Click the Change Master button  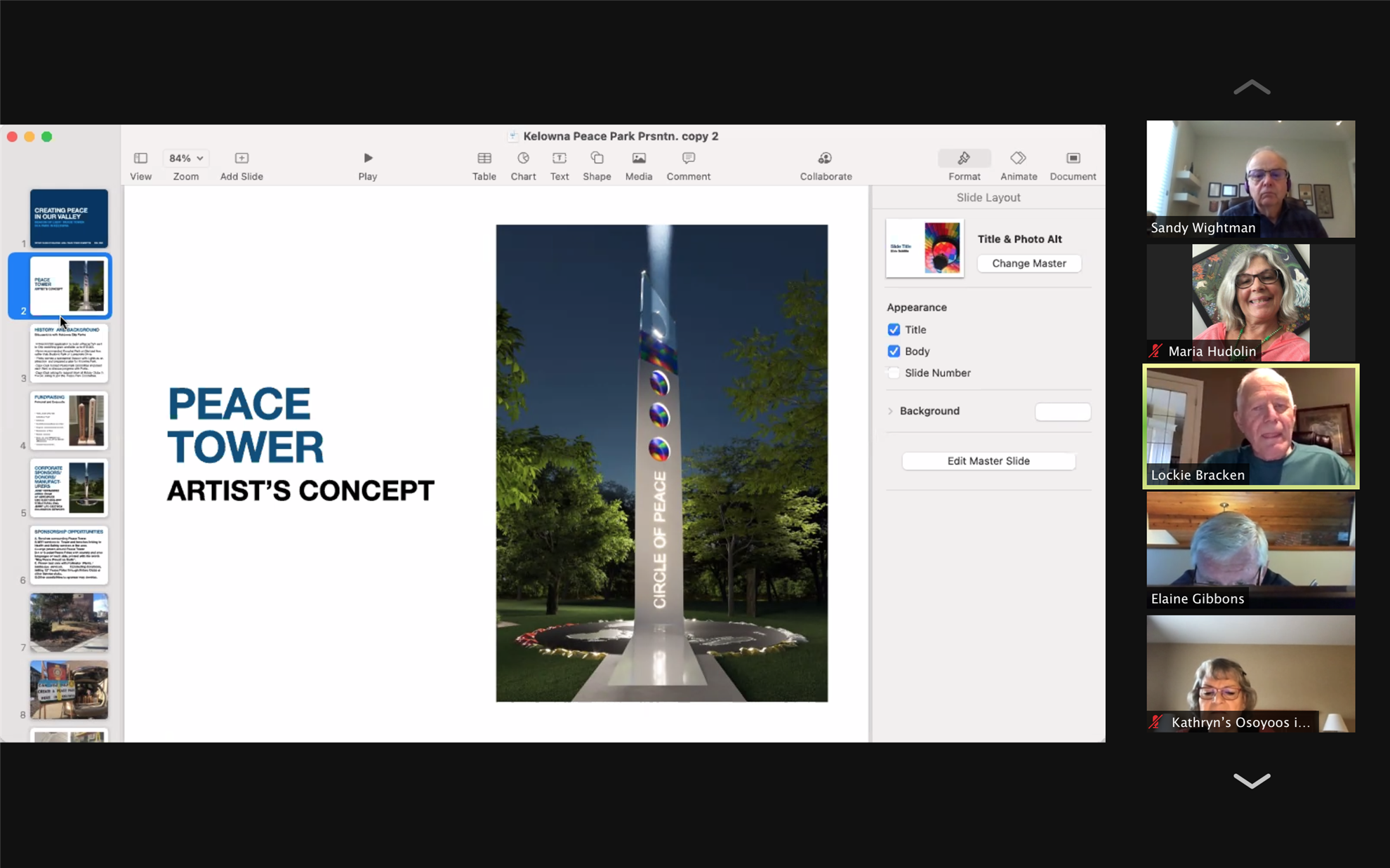(1028, 263)
